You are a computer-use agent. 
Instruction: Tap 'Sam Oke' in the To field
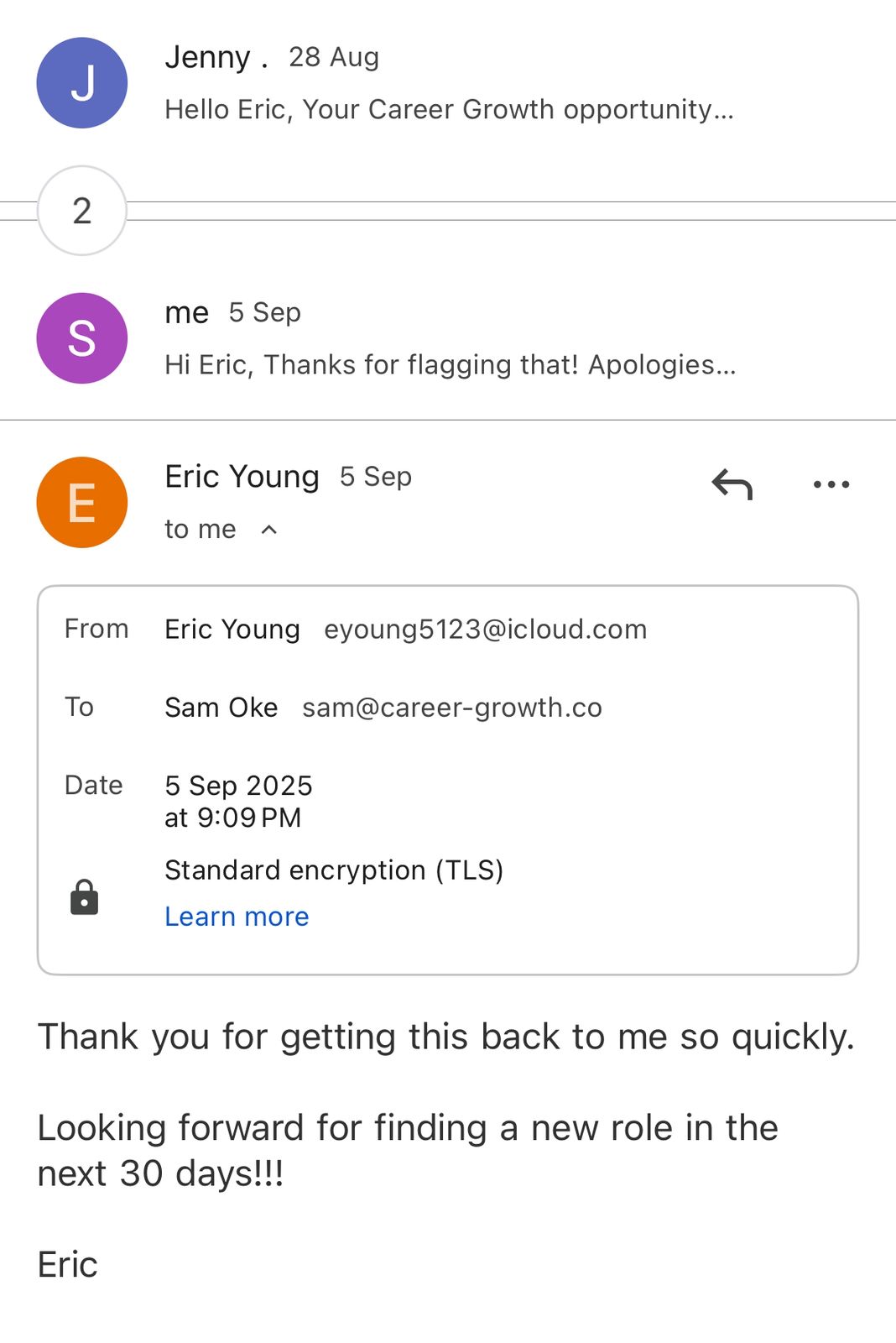coord(221,708)
